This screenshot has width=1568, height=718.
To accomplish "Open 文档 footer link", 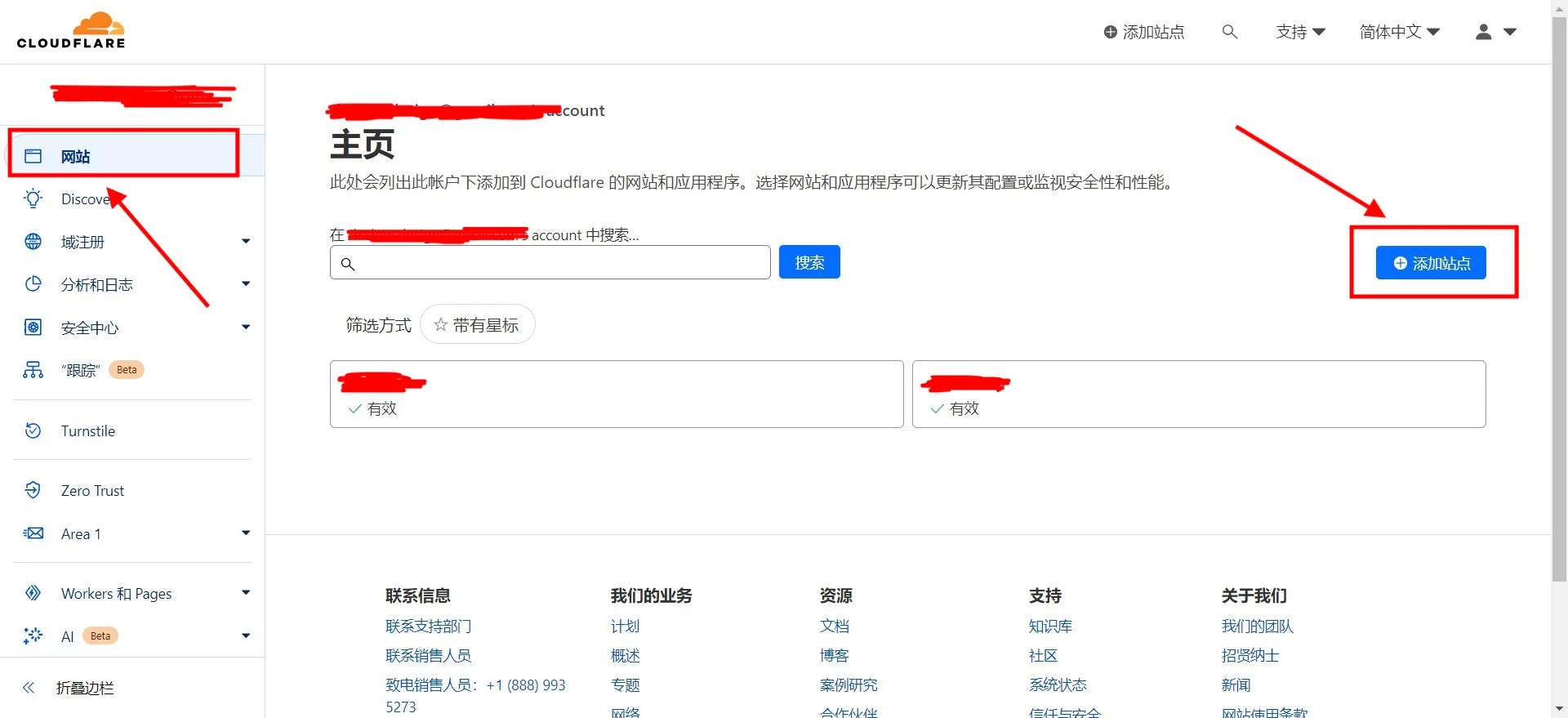I will click(x=835, y=627).
